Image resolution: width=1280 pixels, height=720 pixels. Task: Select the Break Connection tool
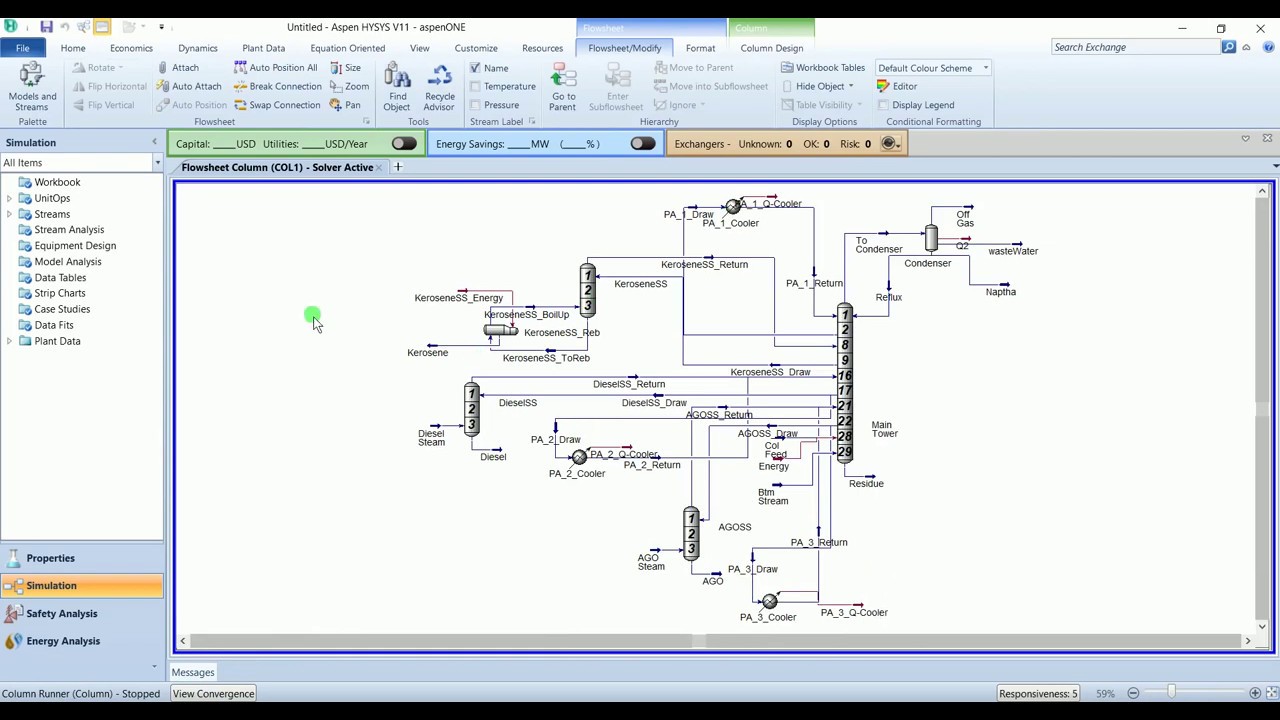278,86
